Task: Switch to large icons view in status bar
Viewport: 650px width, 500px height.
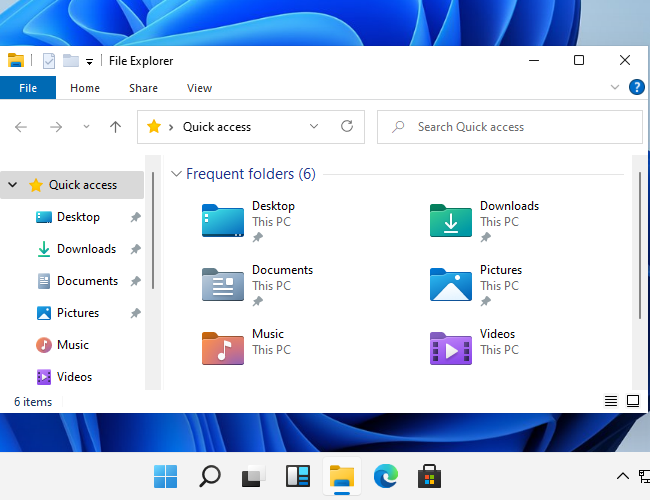Action: 633,401
